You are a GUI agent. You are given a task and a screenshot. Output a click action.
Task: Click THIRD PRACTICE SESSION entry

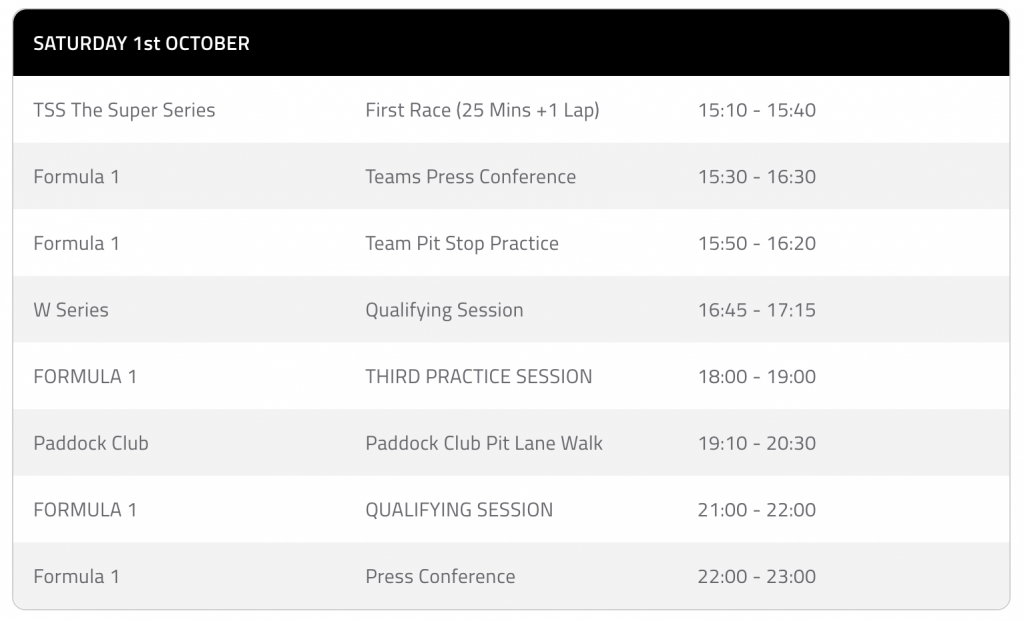click(x=479, y=376)
